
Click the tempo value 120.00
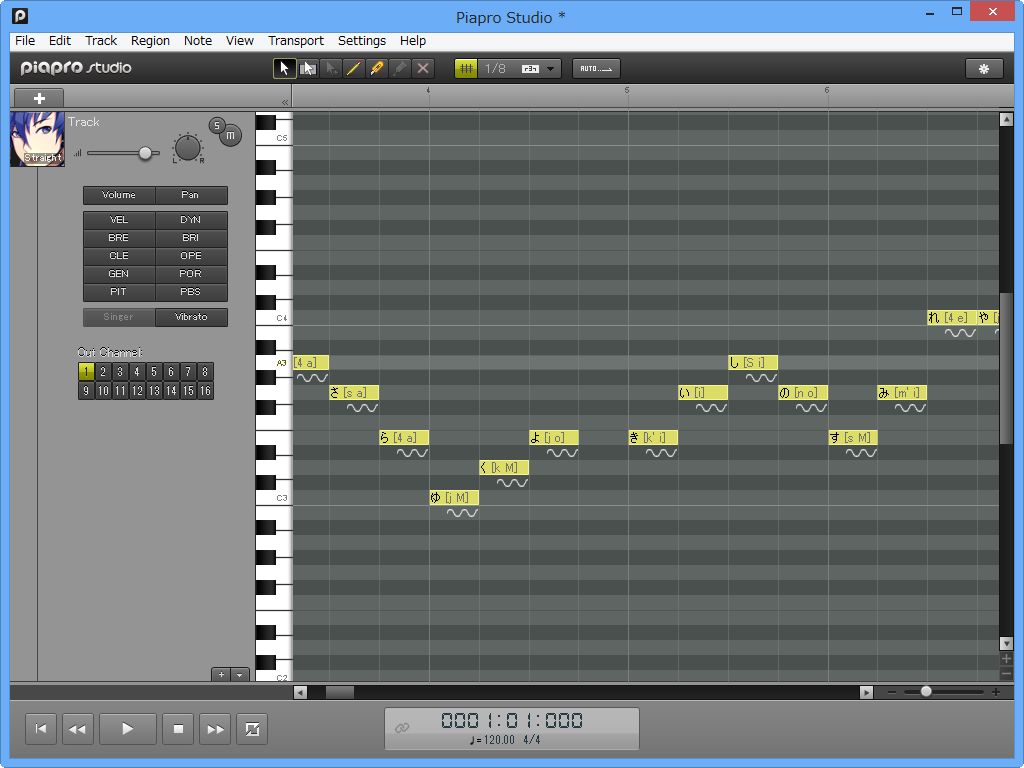pos(499,740)
